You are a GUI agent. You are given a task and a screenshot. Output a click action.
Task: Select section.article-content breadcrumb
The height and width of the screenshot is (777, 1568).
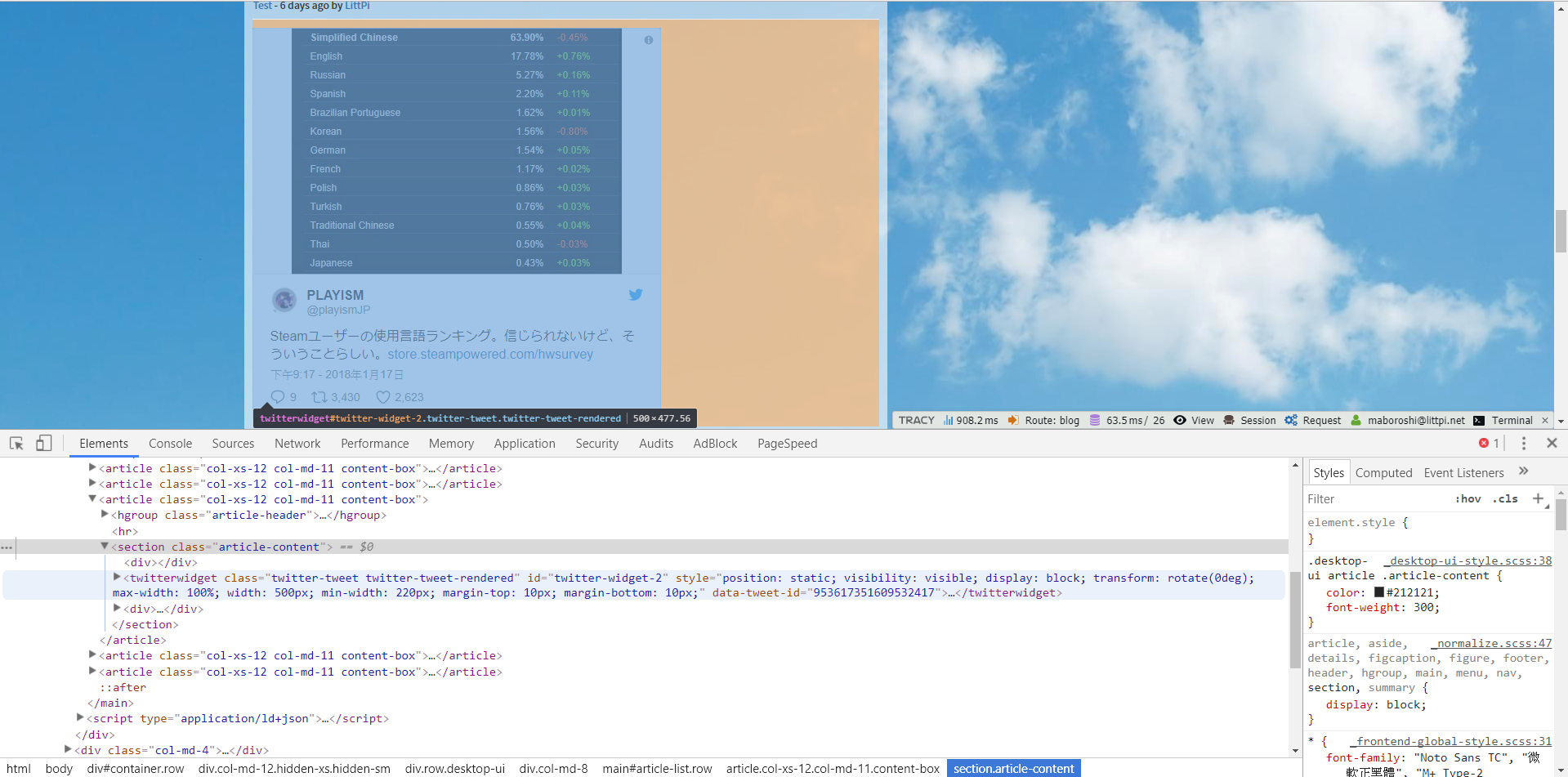tap(1013, 768)
